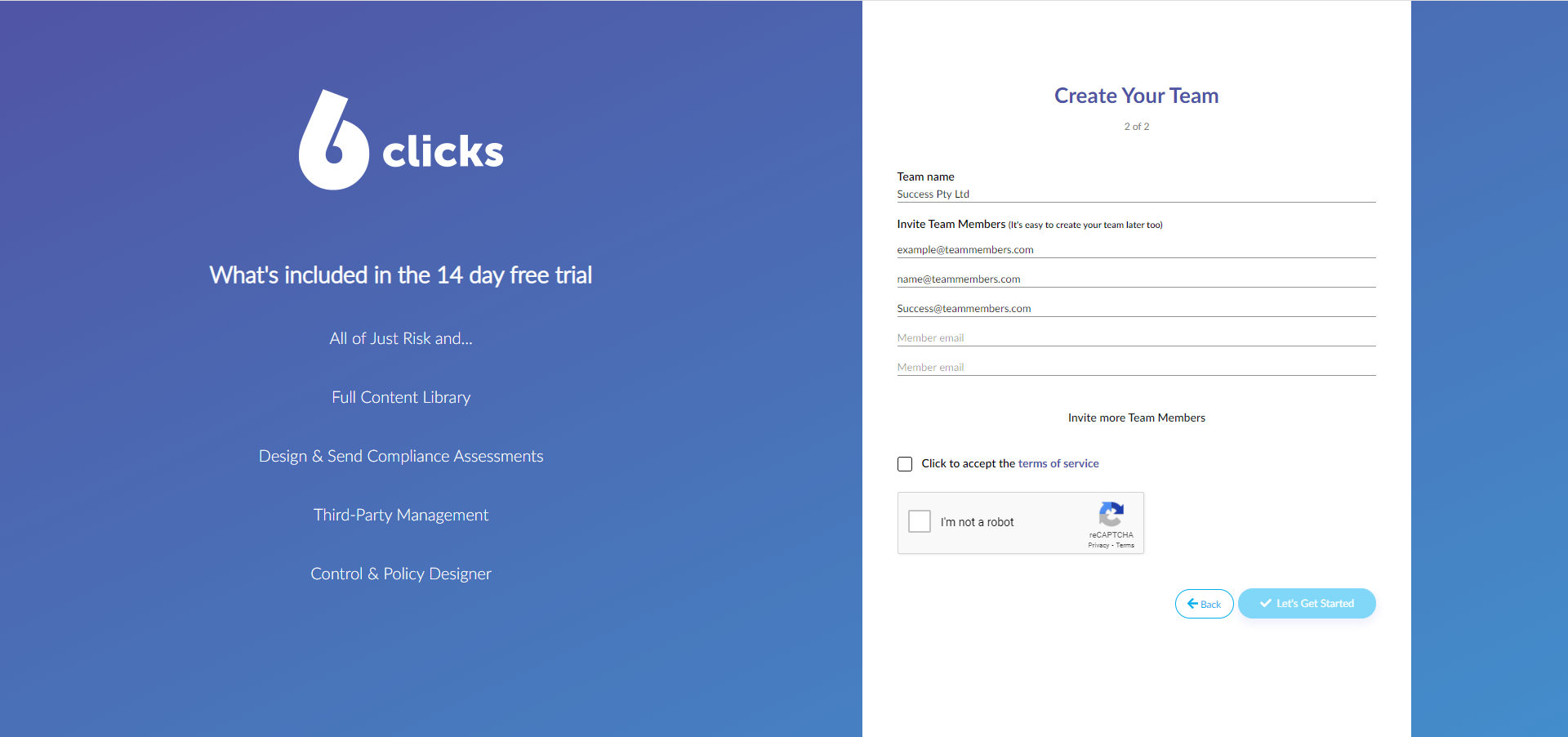Click 'All of Just Risk and...' text
This screenshot has height=737, width=1568.
pos(401,338)
